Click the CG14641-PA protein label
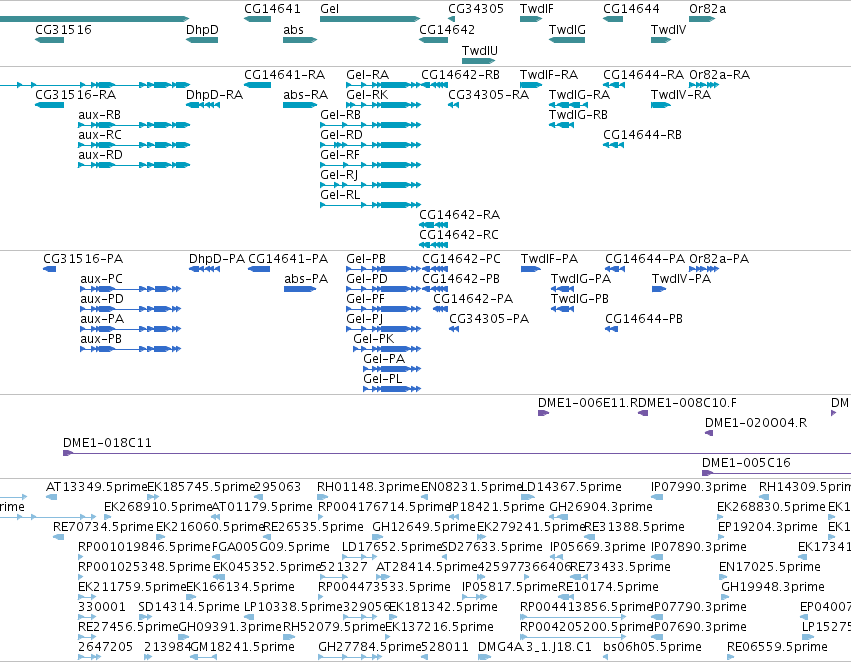 tap(288, 259)
